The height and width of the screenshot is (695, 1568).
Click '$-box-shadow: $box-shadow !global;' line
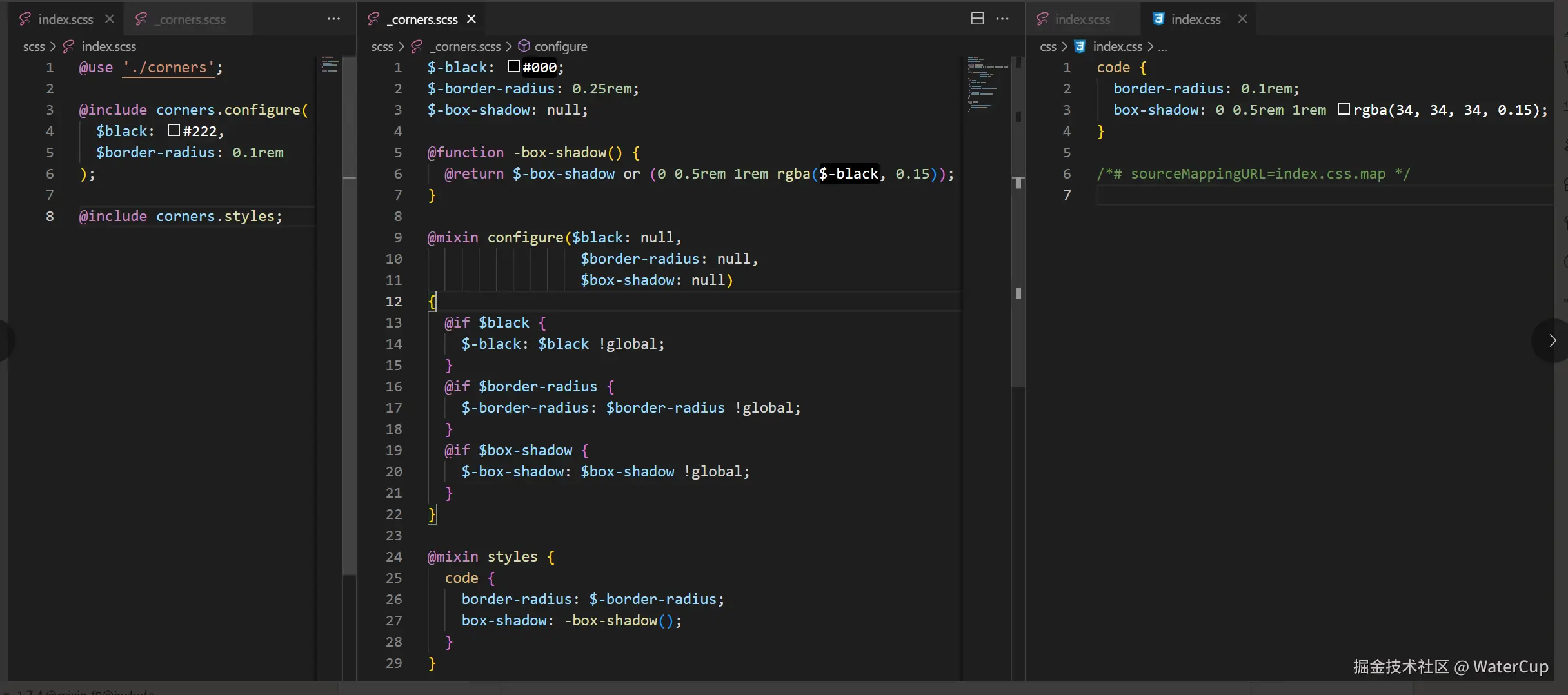click(x=605, y=471)
